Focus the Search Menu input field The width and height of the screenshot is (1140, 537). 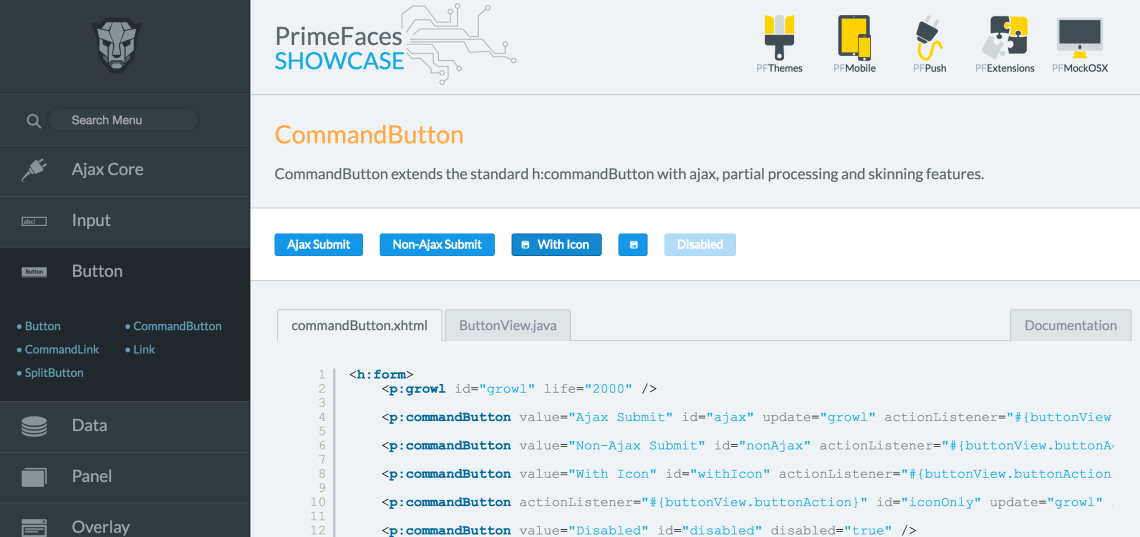click(122, 121)
